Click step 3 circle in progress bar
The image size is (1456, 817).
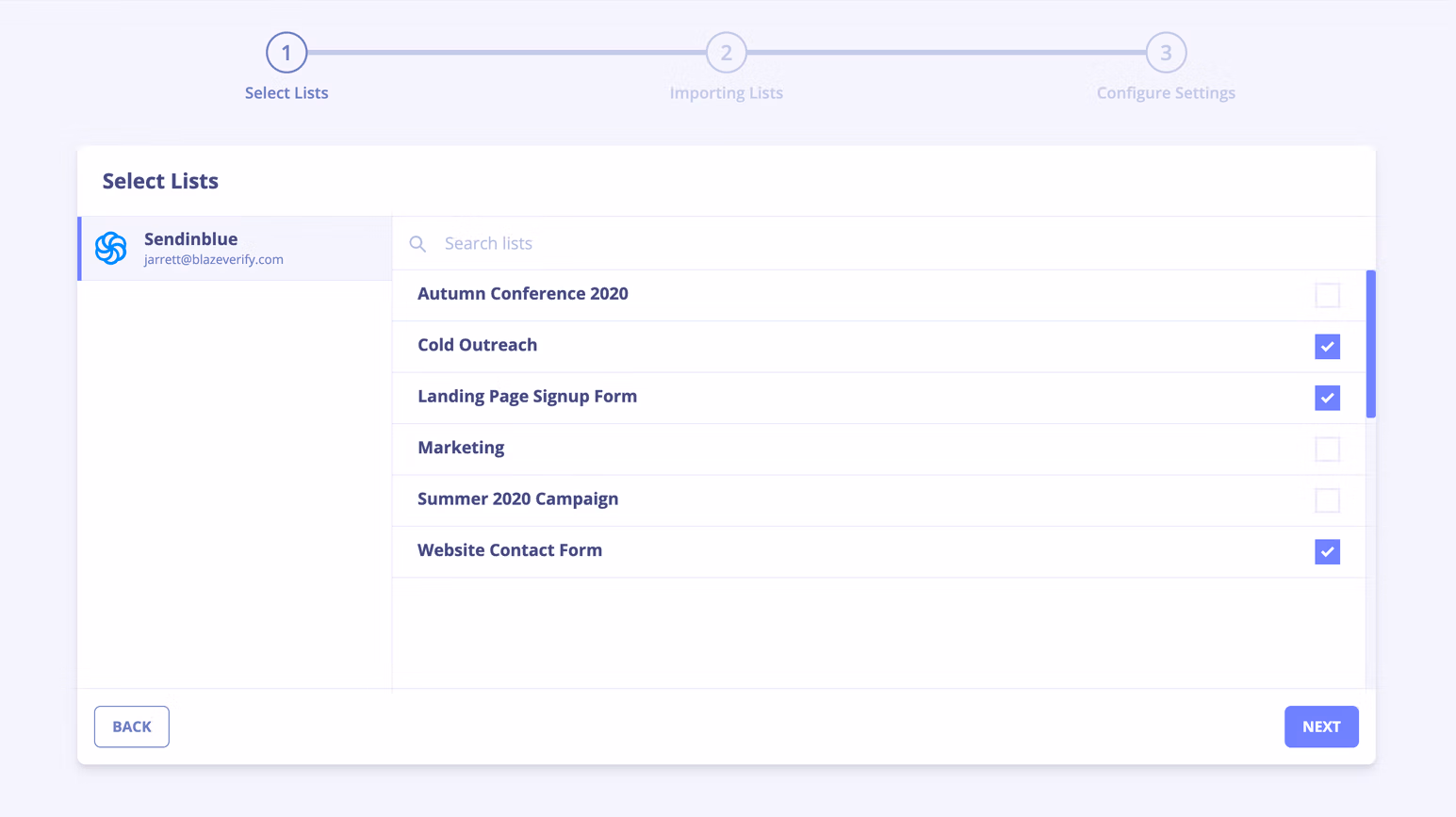click(1166, 53)
